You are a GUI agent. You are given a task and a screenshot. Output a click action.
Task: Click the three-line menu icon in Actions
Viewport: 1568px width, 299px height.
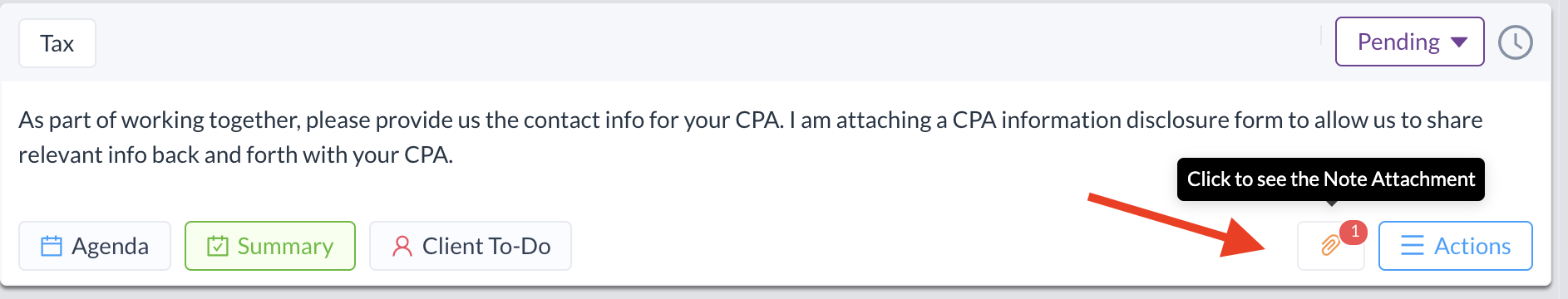1412,246
